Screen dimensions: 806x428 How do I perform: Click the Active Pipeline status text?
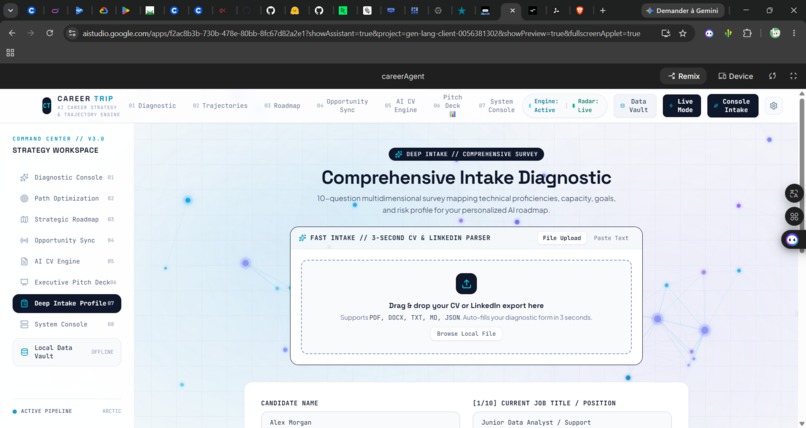(46, 411)
